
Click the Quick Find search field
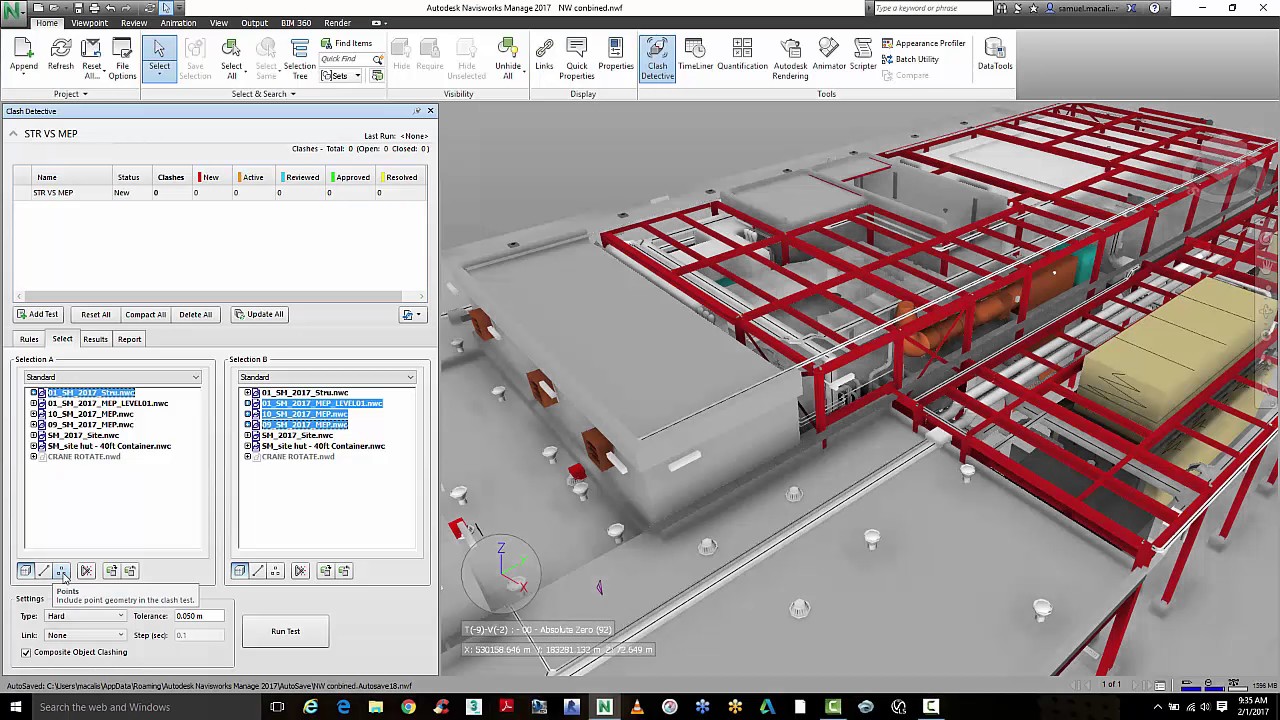(345, 59)
